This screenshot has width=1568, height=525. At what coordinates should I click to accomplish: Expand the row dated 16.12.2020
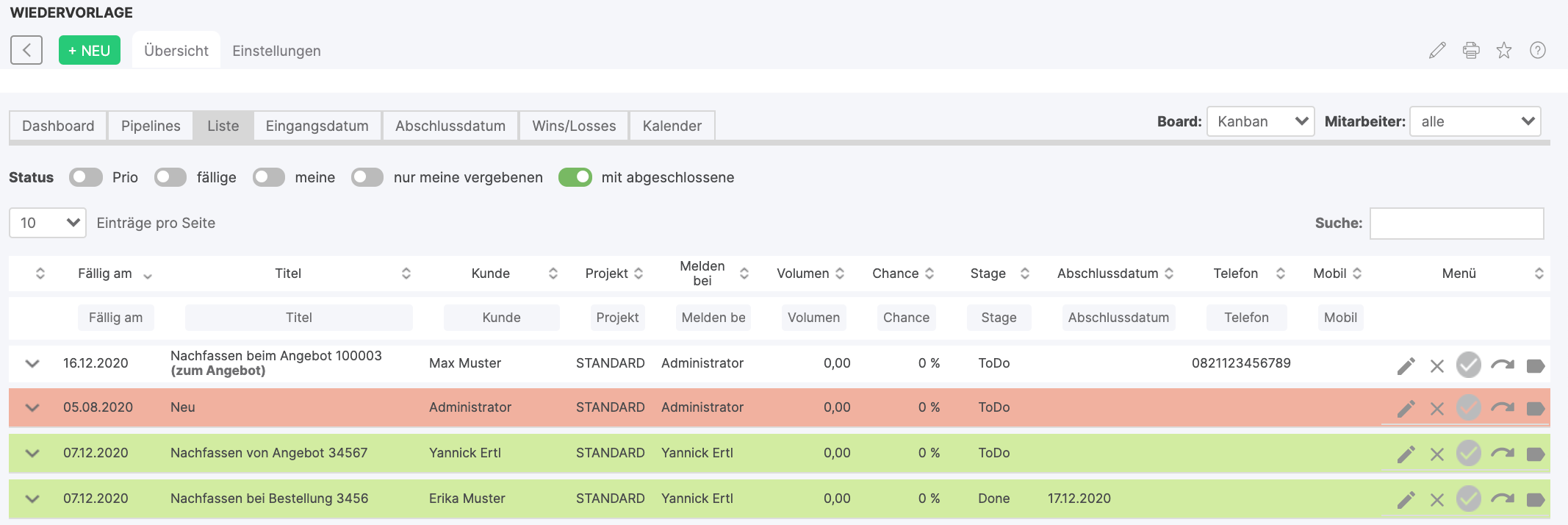tap(32, 364)
